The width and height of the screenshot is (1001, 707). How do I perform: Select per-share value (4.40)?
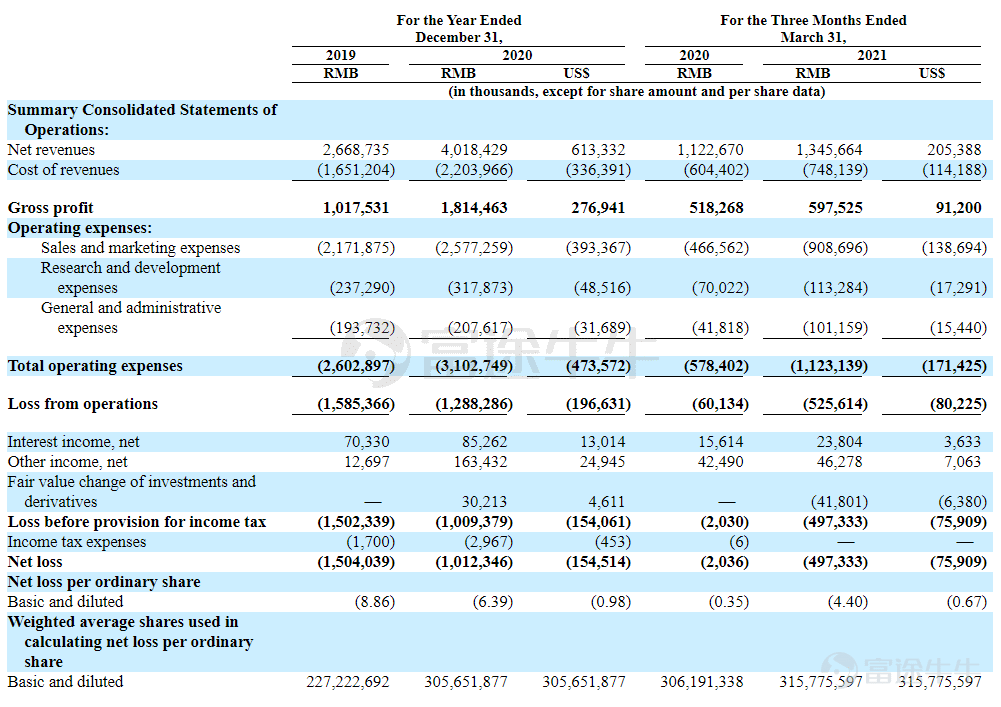coord(848,602)
